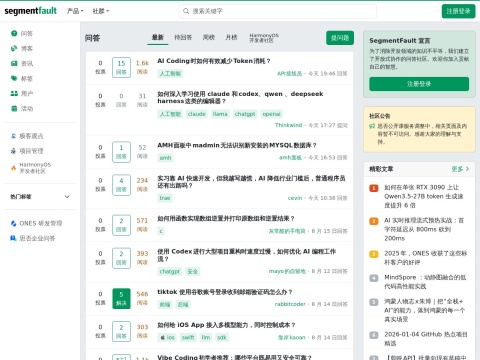Screen dimensions: 480x360
Task: Click the chatgpt tag on Codex question
Action: click(170, 272)
